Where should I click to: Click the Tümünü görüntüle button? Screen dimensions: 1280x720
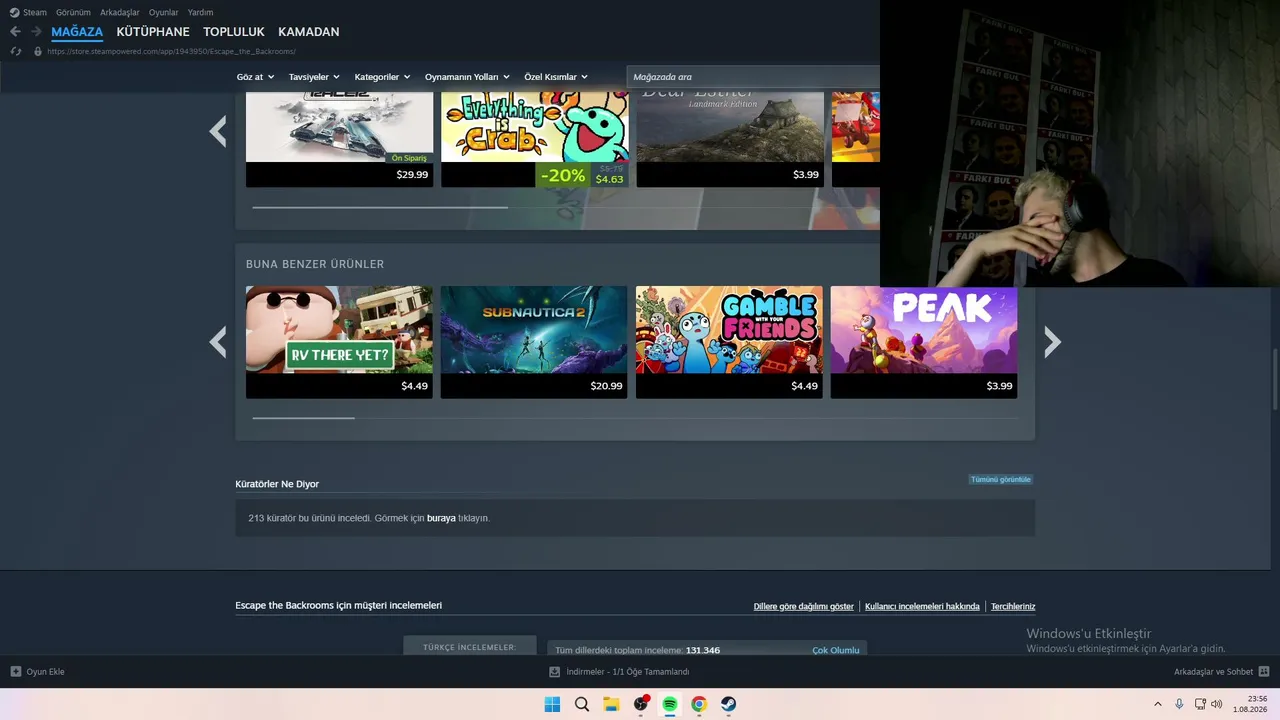(1000, 480)
